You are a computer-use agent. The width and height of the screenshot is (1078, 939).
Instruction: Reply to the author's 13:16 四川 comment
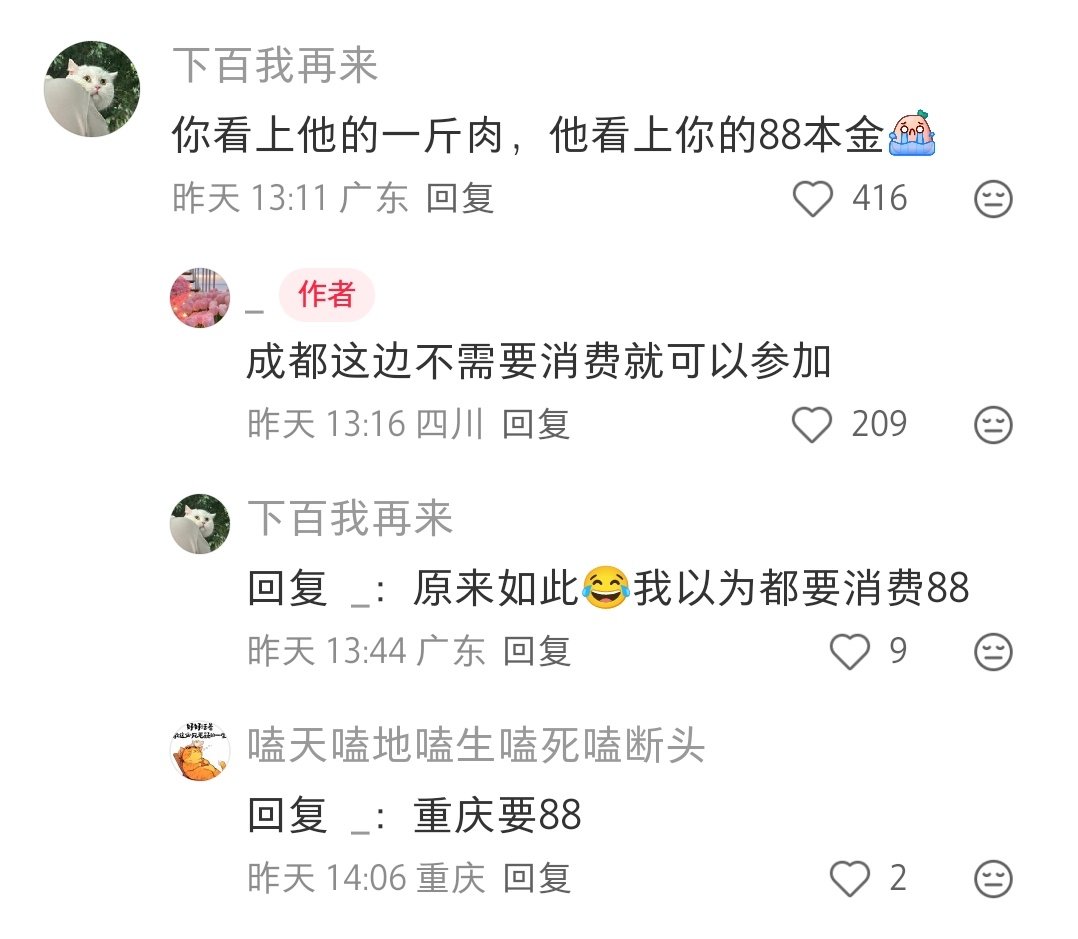(x=536, y=423)
